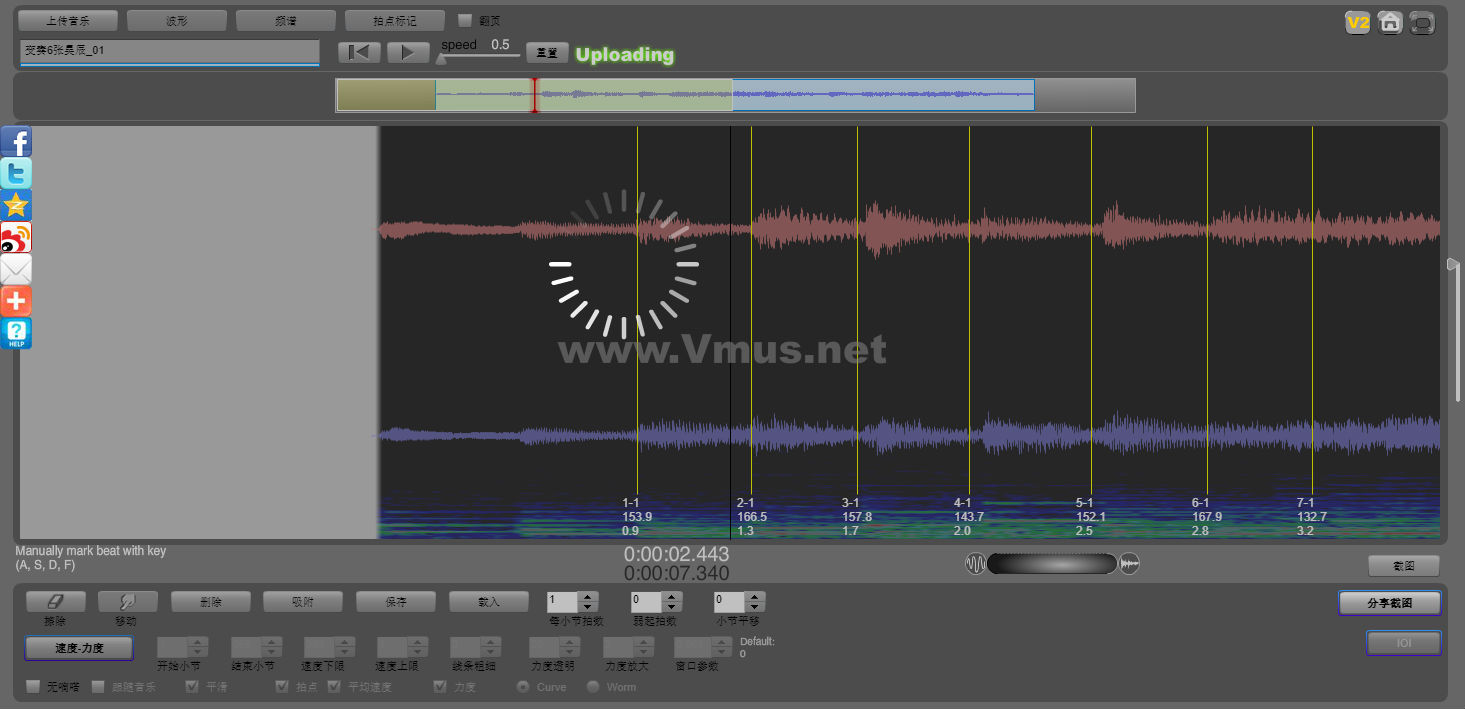Toggle fullscreen with the expand icon

(x=1421, y=22)
